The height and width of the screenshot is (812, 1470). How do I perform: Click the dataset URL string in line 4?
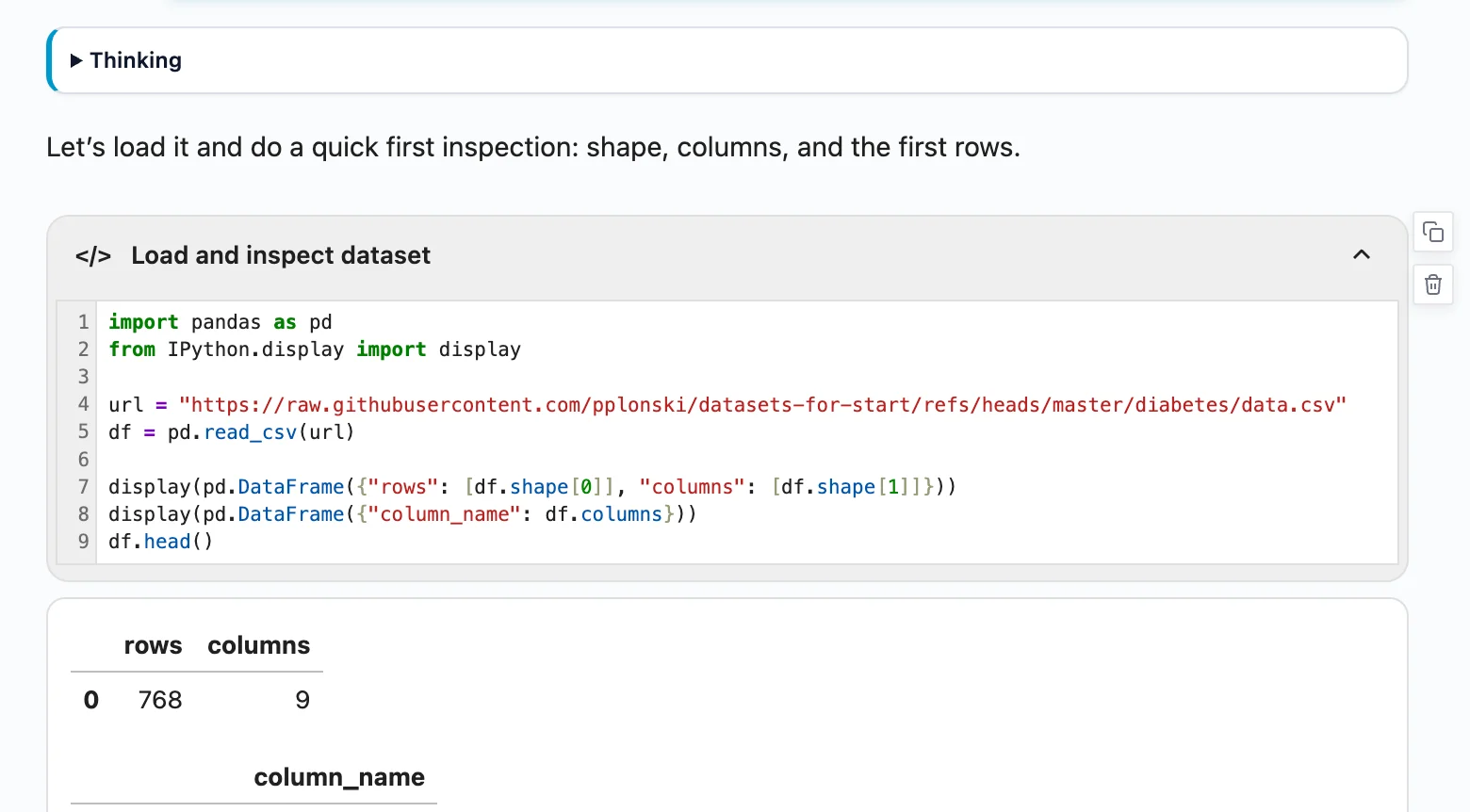coord(762,405)
